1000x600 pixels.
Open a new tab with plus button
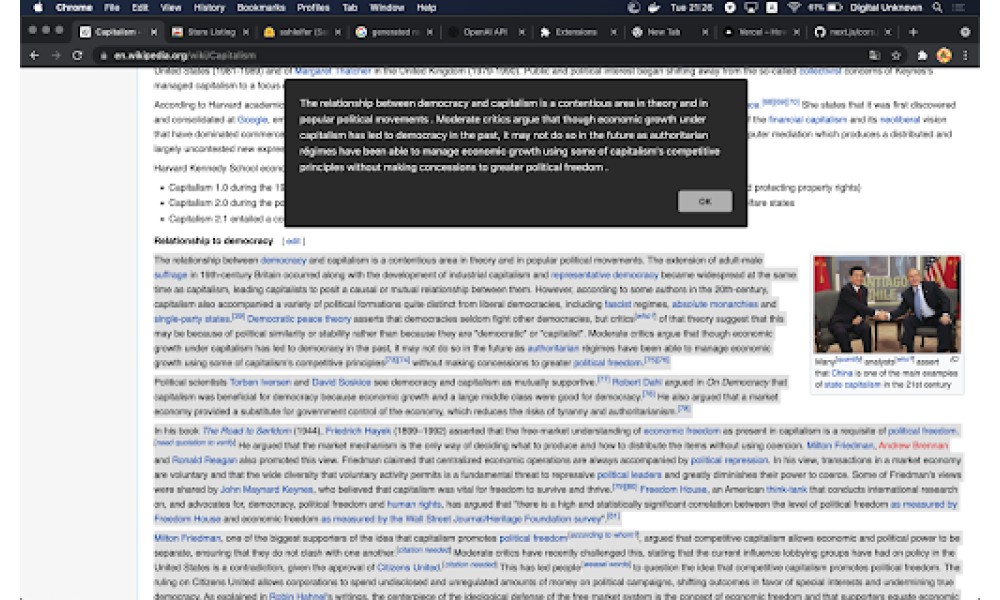(x=913, y=32)
